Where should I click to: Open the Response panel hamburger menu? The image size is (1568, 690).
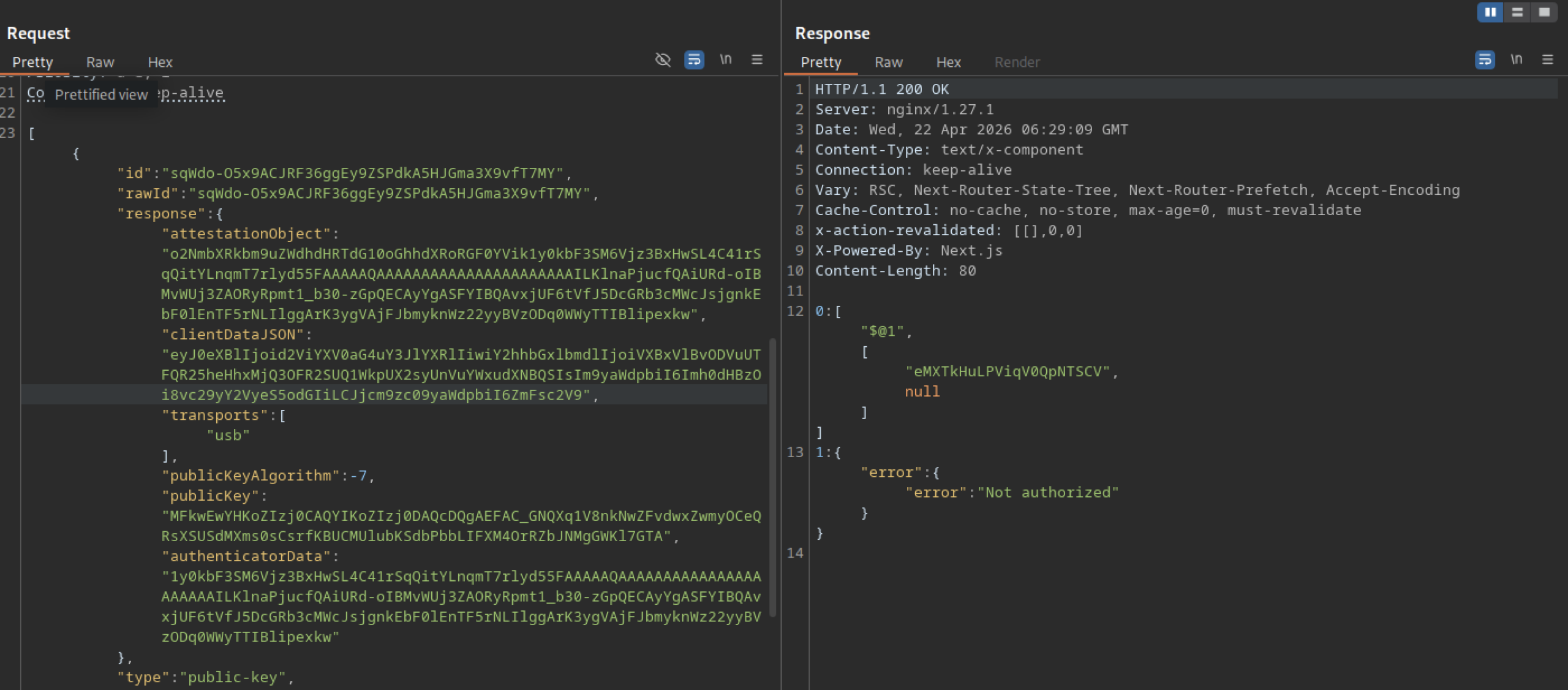[x=1548, y=59]
